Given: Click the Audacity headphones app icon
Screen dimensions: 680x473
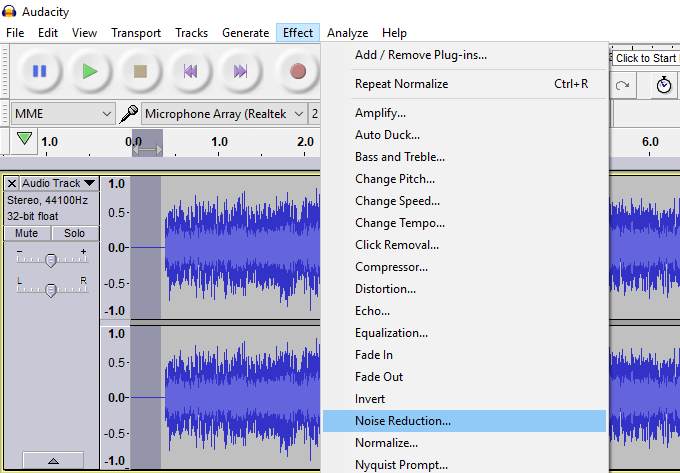Looking at the screenshot, I should pos(9,11).
